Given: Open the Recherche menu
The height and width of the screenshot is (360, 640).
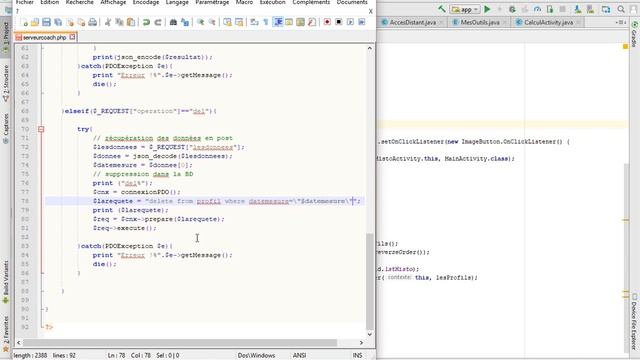Looking at the screenshot, I should click(80, 2).
